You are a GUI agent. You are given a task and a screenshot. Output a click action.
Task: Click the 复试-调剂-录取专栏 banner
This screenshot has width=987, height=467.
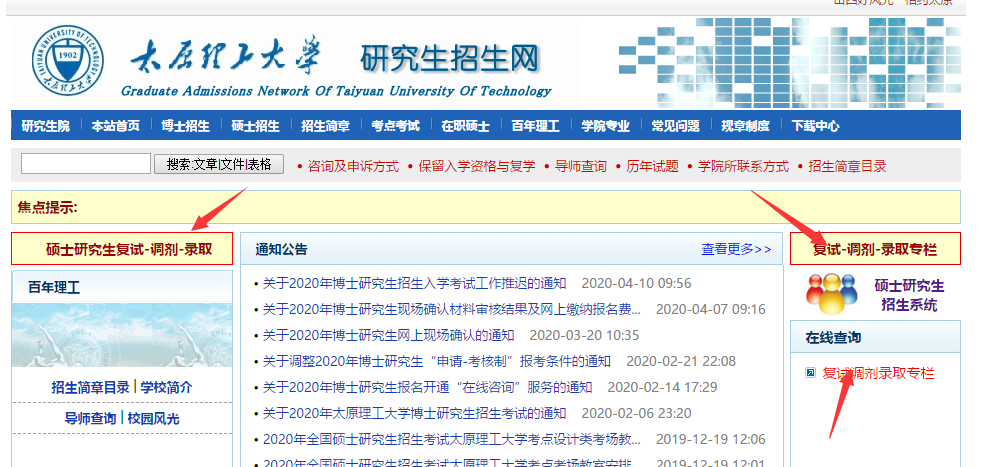tap(876, 249)
